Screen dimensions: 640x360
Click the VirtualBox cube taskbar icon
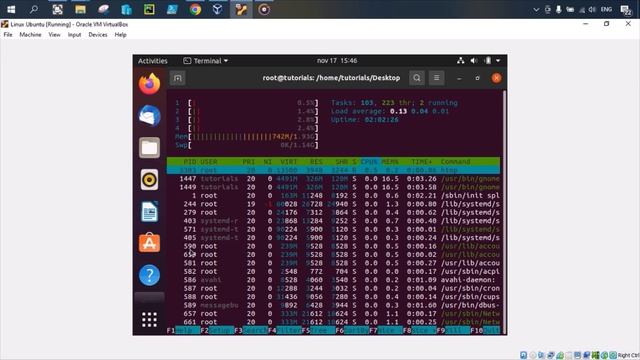[218, 9]
